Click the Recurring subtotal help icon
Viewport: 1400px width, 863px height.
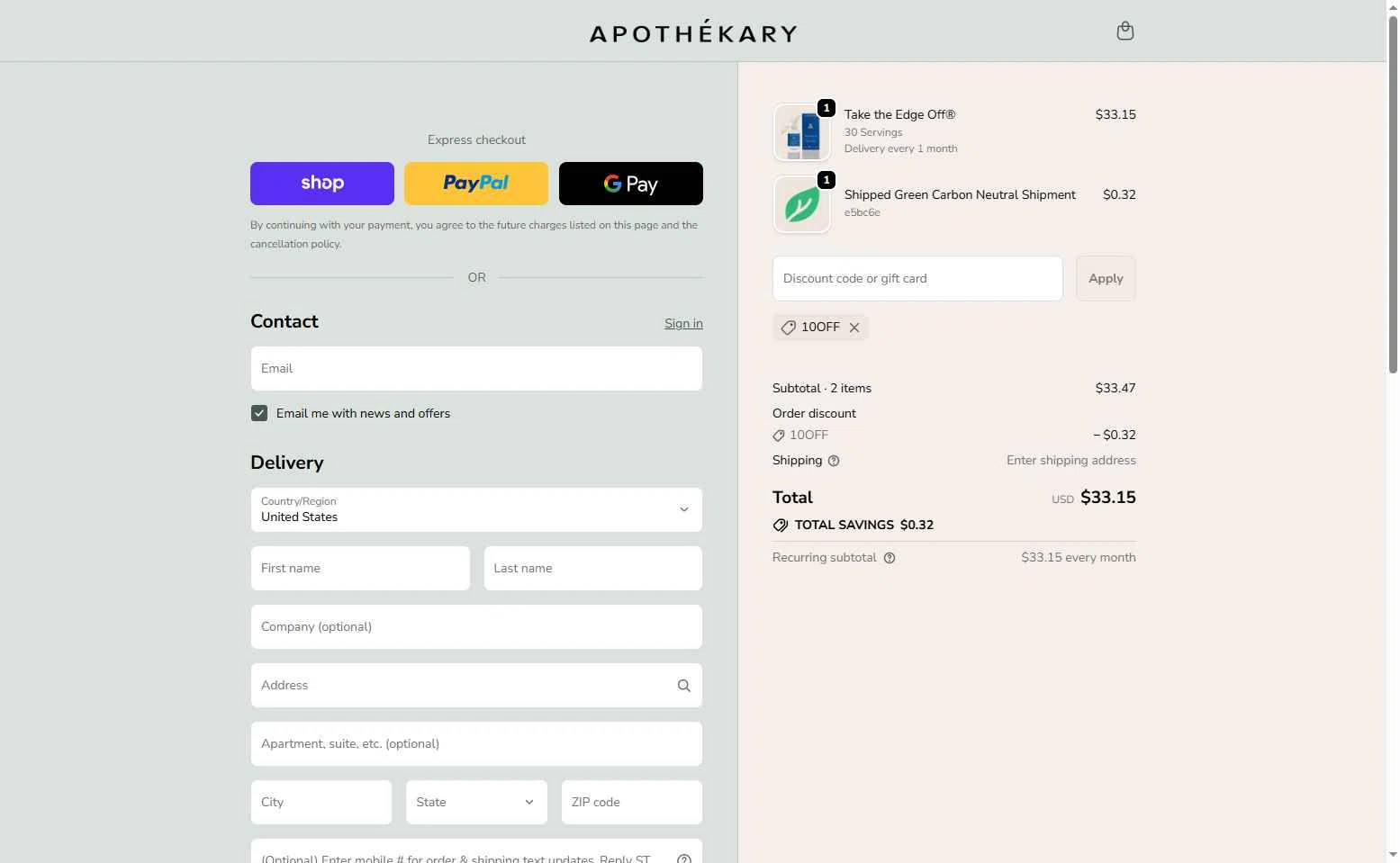click(x=890, y=558)
